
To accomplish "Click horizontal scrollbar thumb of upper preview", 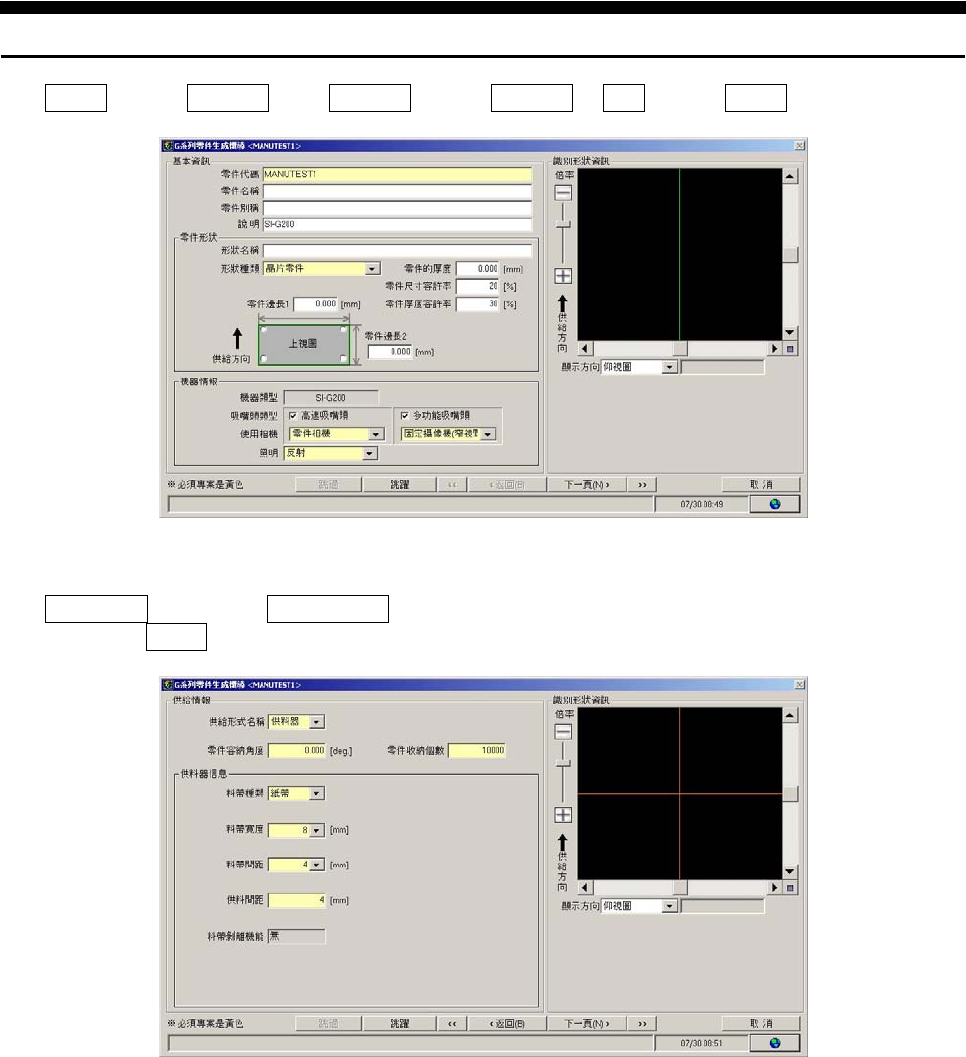I will [680, 349].
